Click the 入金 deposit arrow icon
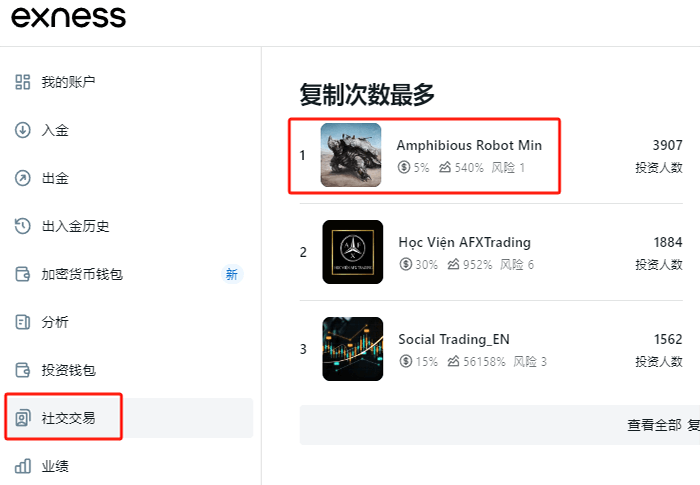 click(x=23, y=130)
